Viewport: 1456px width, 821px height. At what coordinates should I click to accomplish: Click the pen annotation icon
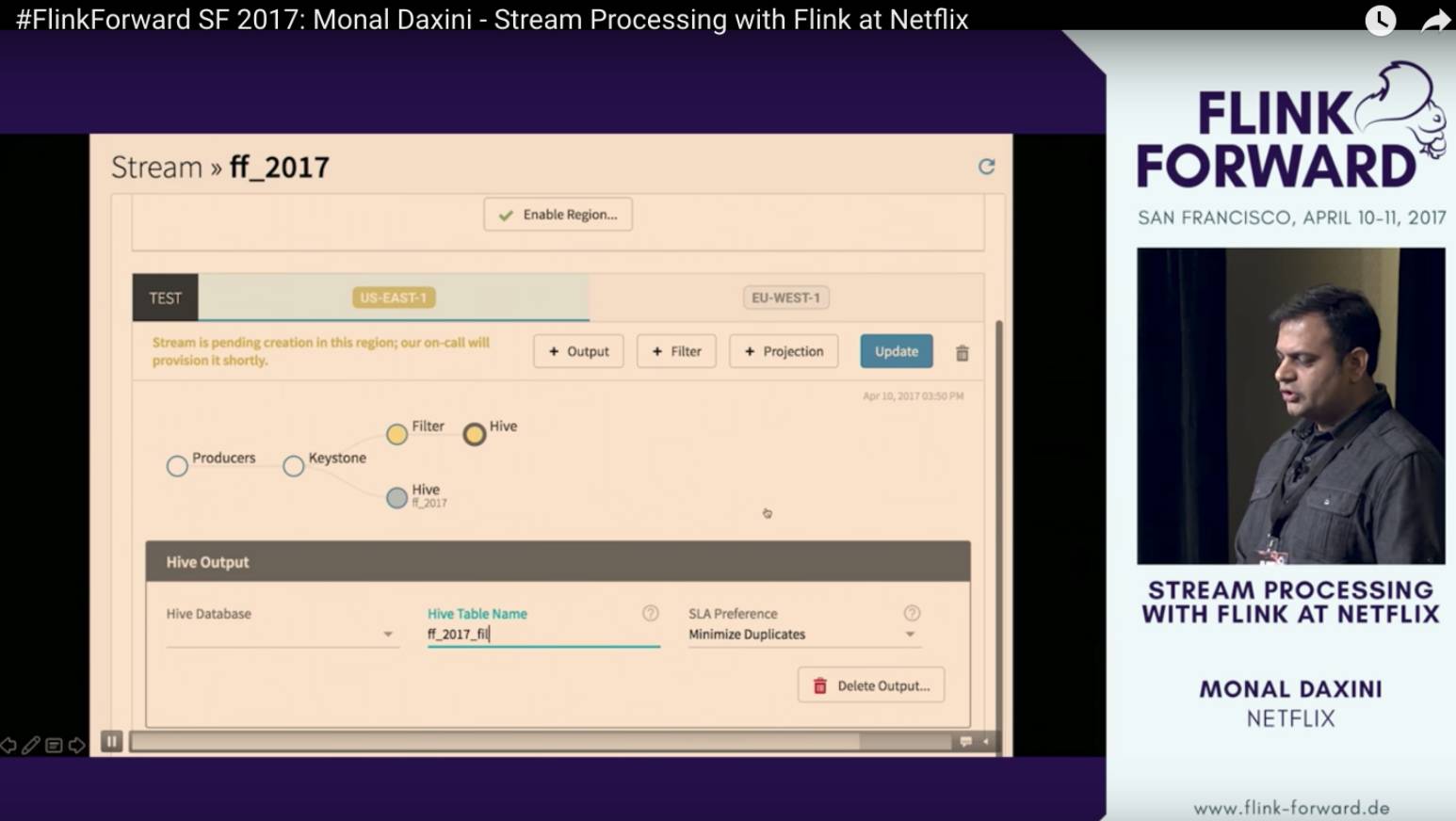click(31, 746)
